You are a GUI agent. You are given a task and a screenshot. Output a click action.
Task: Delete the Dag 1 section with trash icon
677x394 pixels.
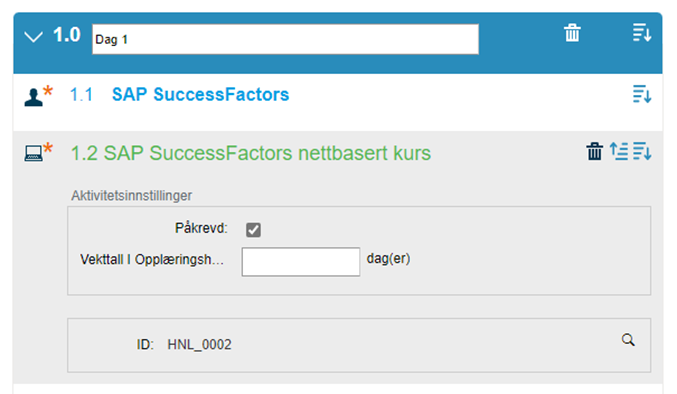pos(572,33)
